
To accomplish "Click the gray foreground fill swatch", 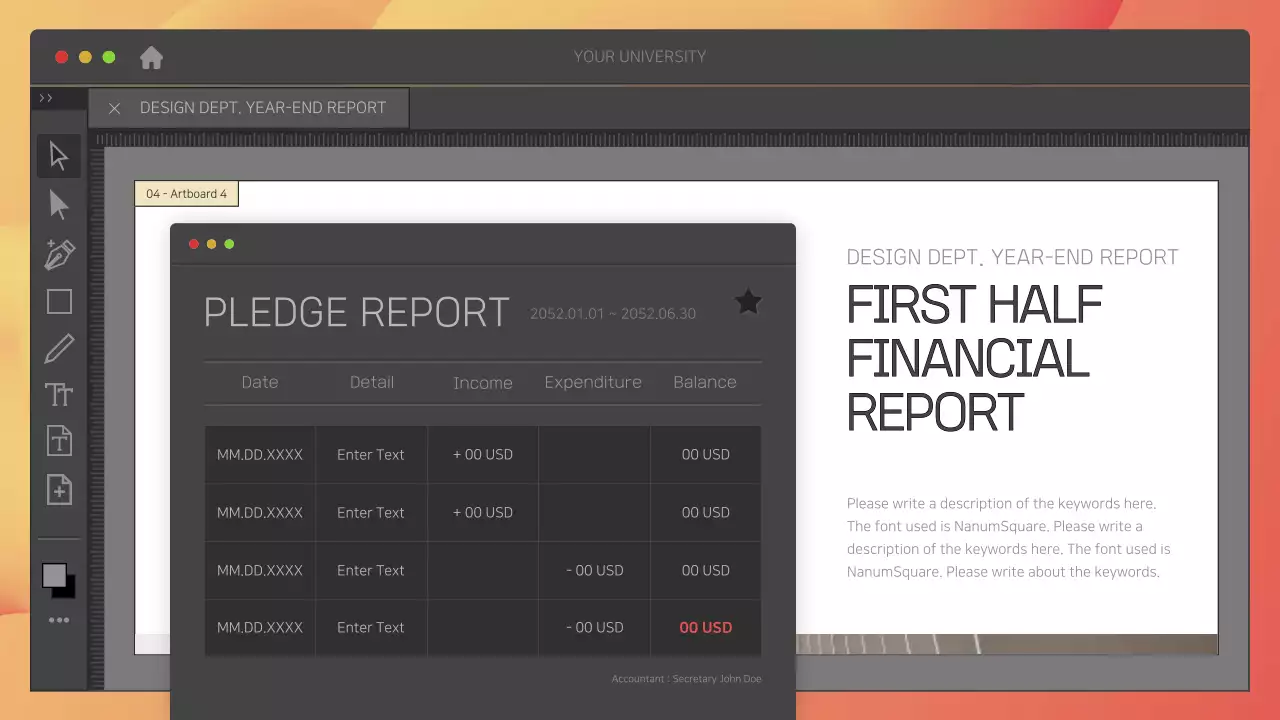I will point(53,574).
